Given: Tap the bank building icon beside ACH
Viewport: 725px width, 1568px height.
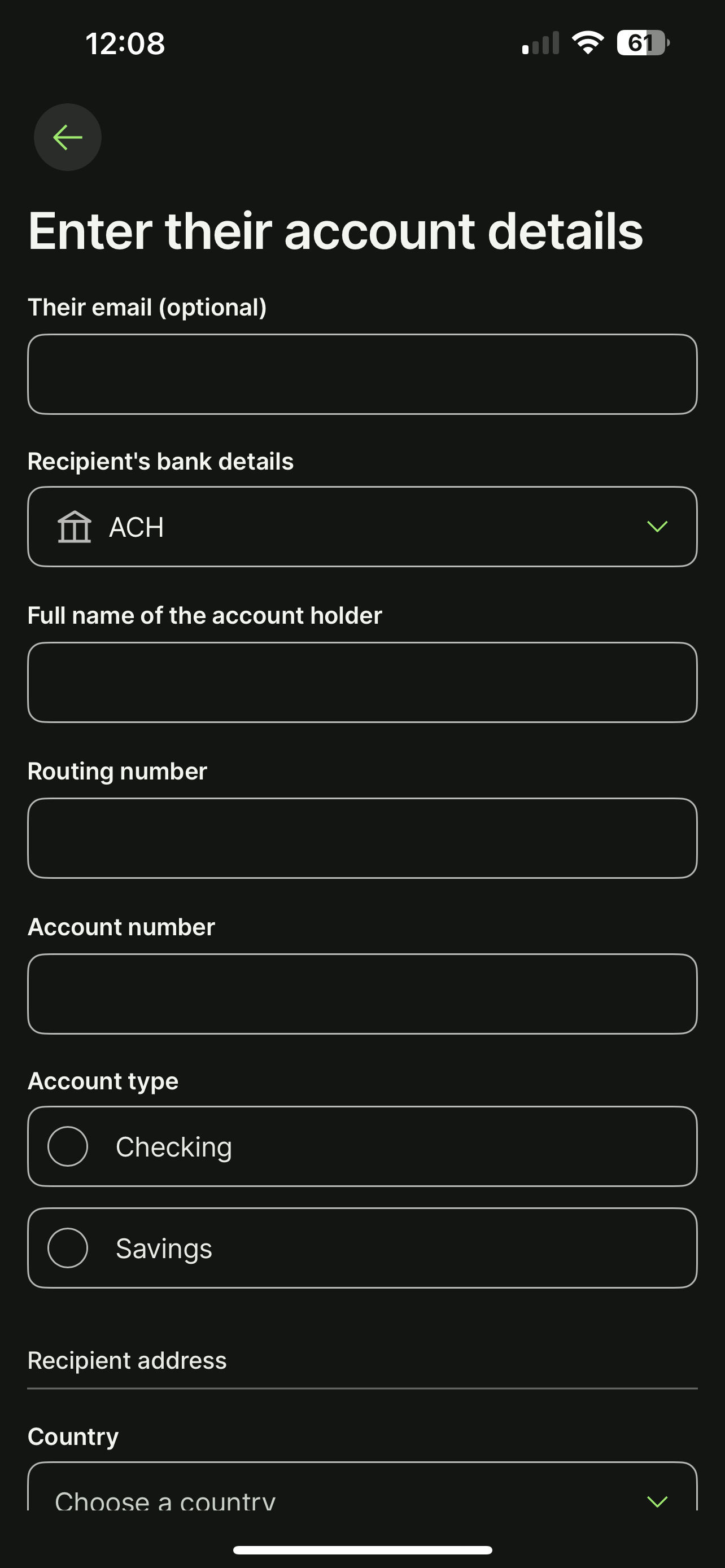Looking at the screenshot, I should [75, 527].
